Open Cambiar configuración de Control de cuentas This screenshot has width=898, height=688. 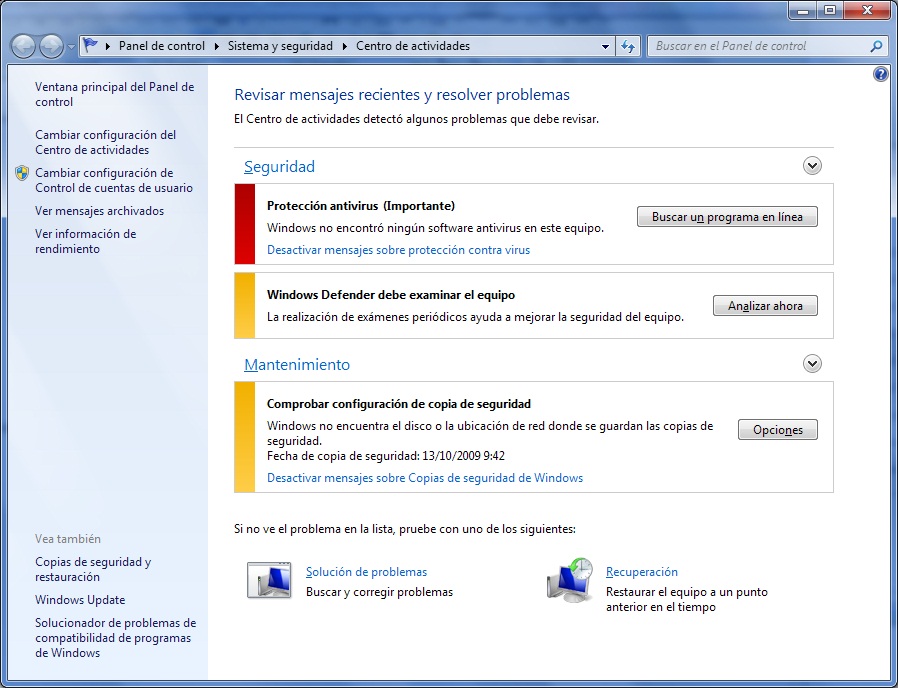[x=113, y=180]
